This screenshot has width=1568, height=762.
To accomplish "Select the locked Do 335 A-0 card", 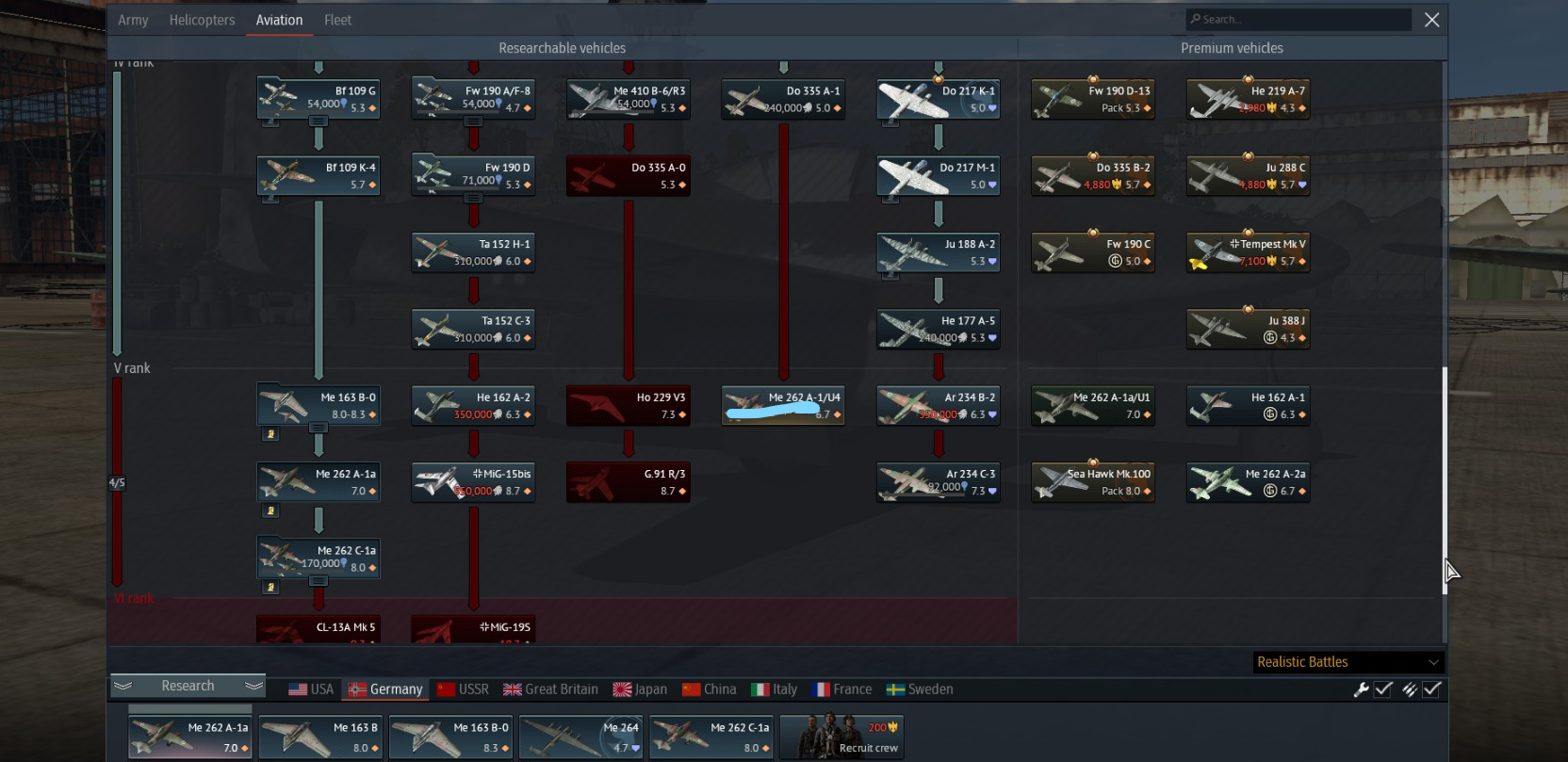I will 628,175.
